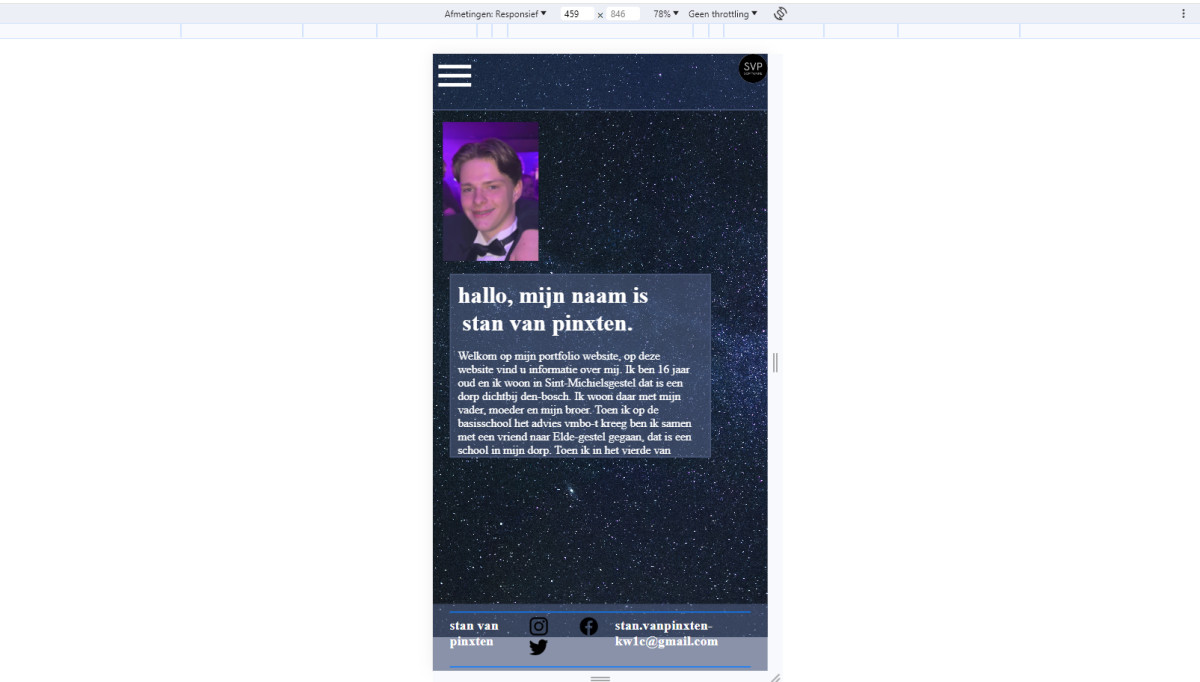This screenshot has width=1200, height=682.
Task: Edit the width field showing 459
Action: pyautogui.click(x=577, y=14)
